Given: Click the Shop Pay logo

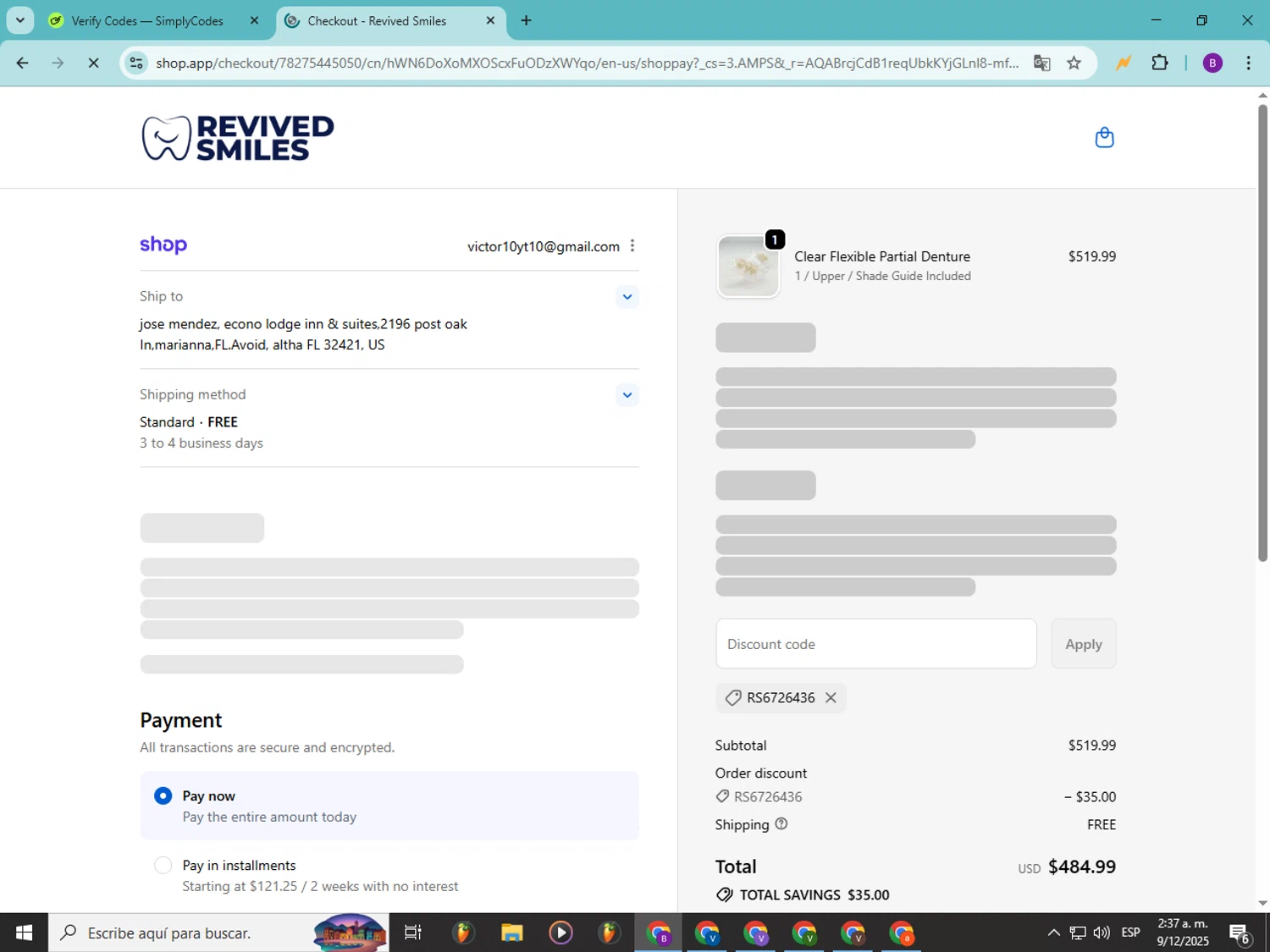Looking at the screenshot, I should pos(163,245).
